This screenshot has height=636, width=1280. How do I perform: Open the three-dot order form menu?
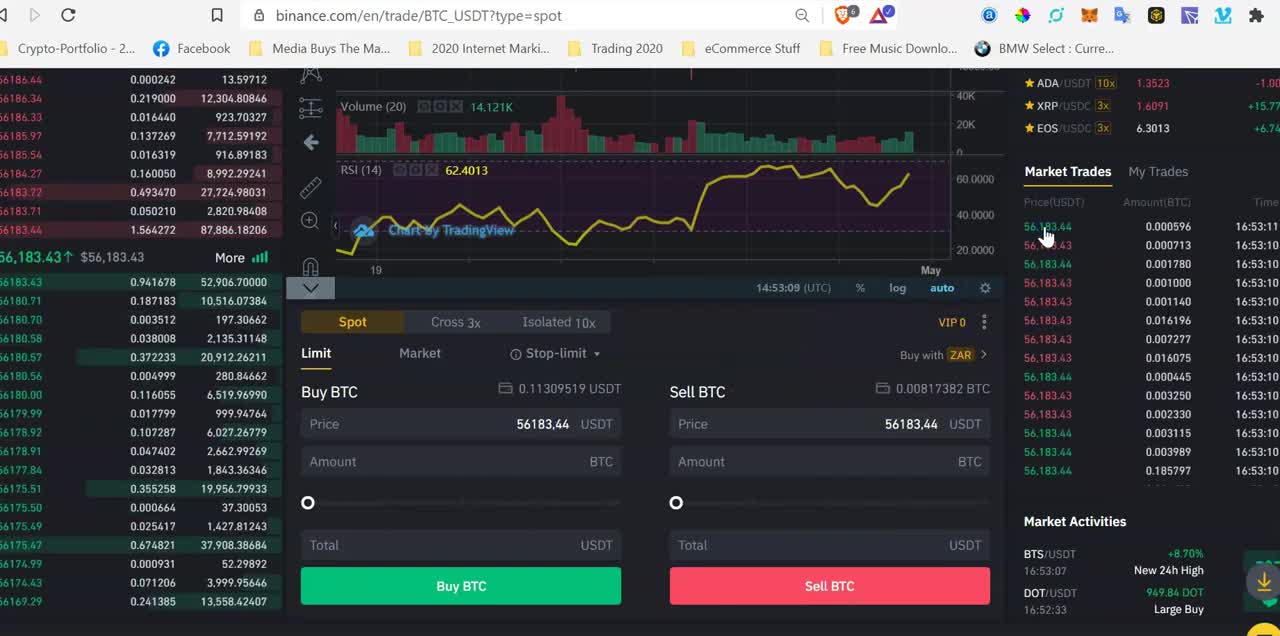[984, 322]
